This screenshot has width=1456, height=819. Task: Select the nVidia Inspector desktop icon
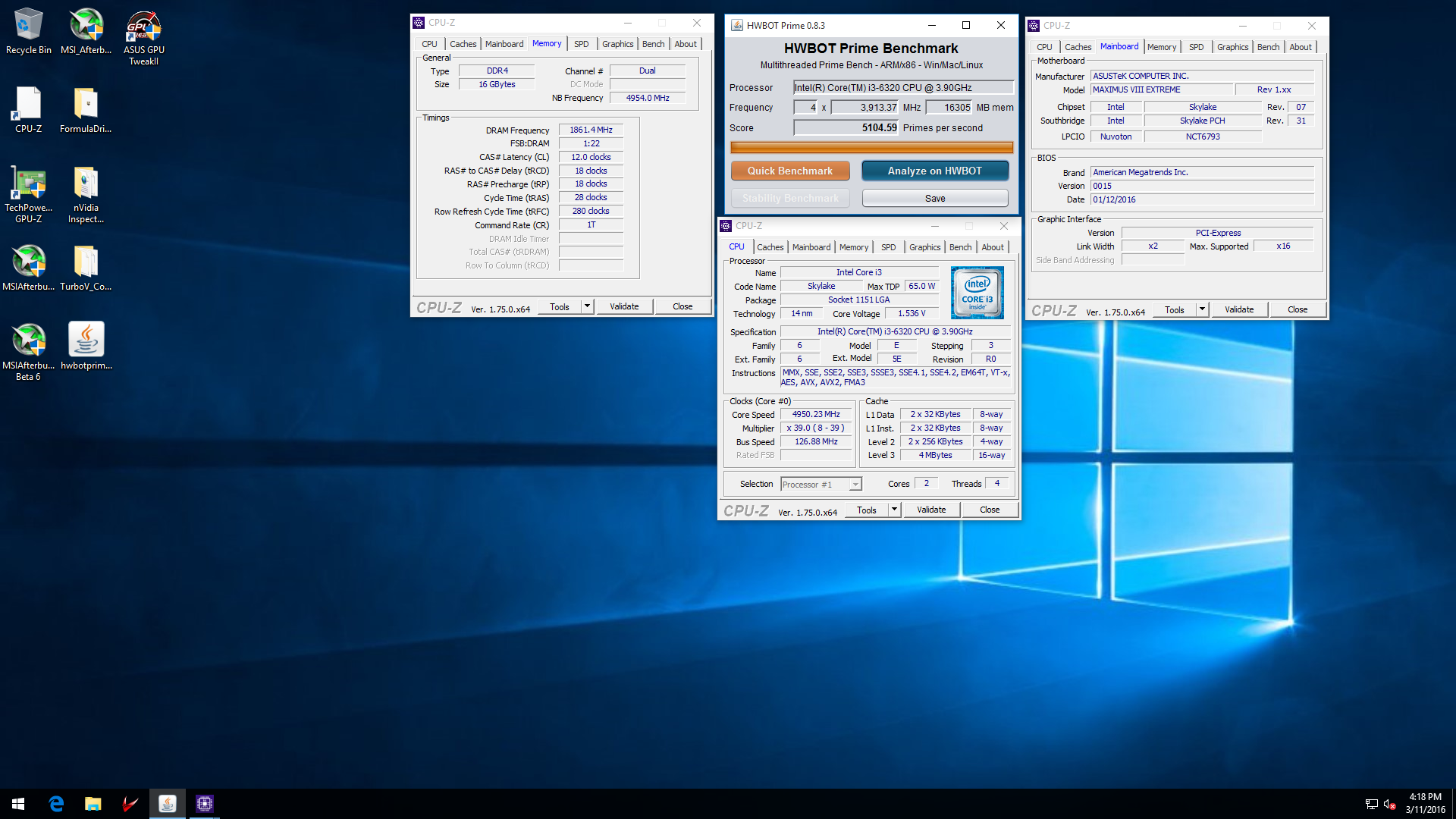click(x=86, y=195)
